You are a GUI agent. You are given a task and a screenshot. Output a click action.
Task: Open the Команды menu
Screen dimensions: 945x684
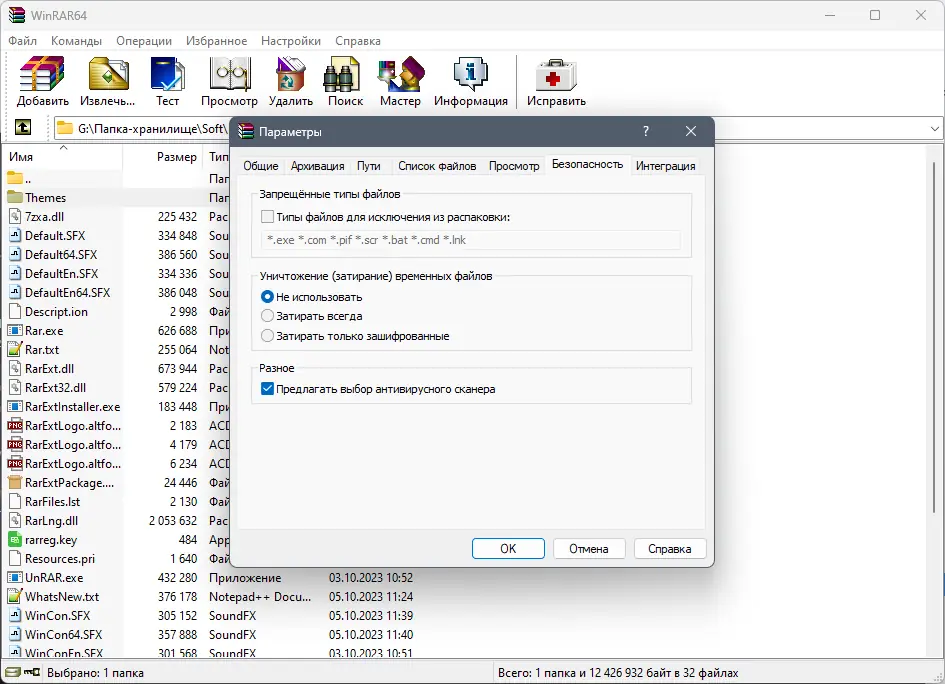tap(76, 40)
